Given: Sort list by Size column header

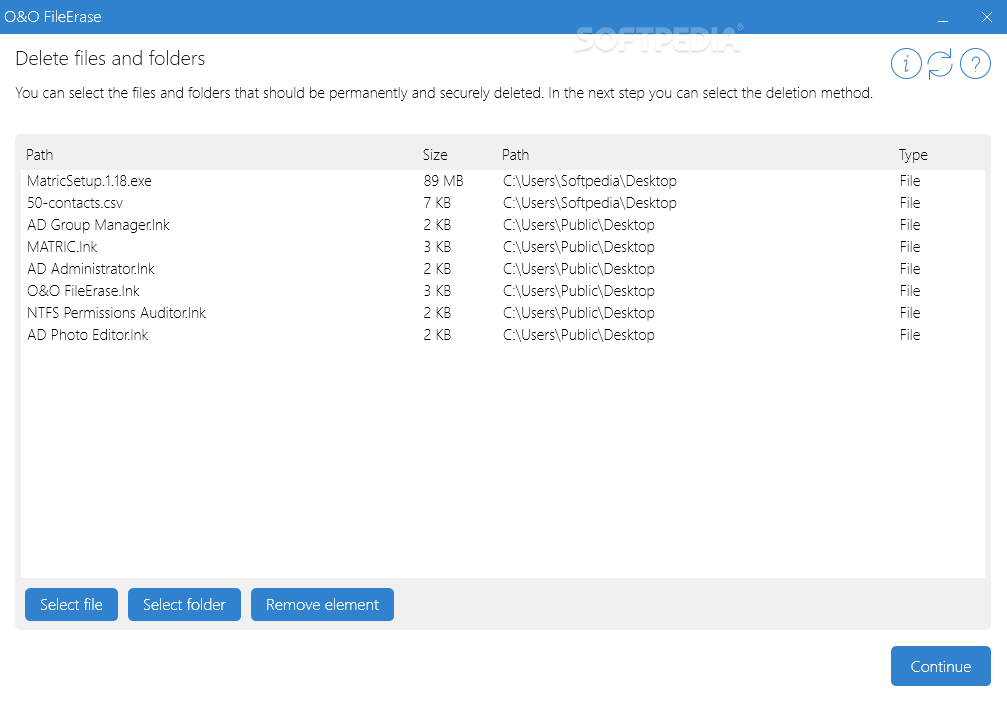Looking at the screenshot, I should pos(435,155).
